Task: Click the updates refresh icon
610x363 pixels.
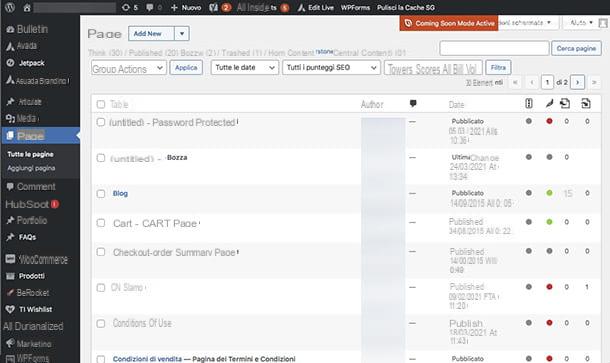Action: point(126,7)
